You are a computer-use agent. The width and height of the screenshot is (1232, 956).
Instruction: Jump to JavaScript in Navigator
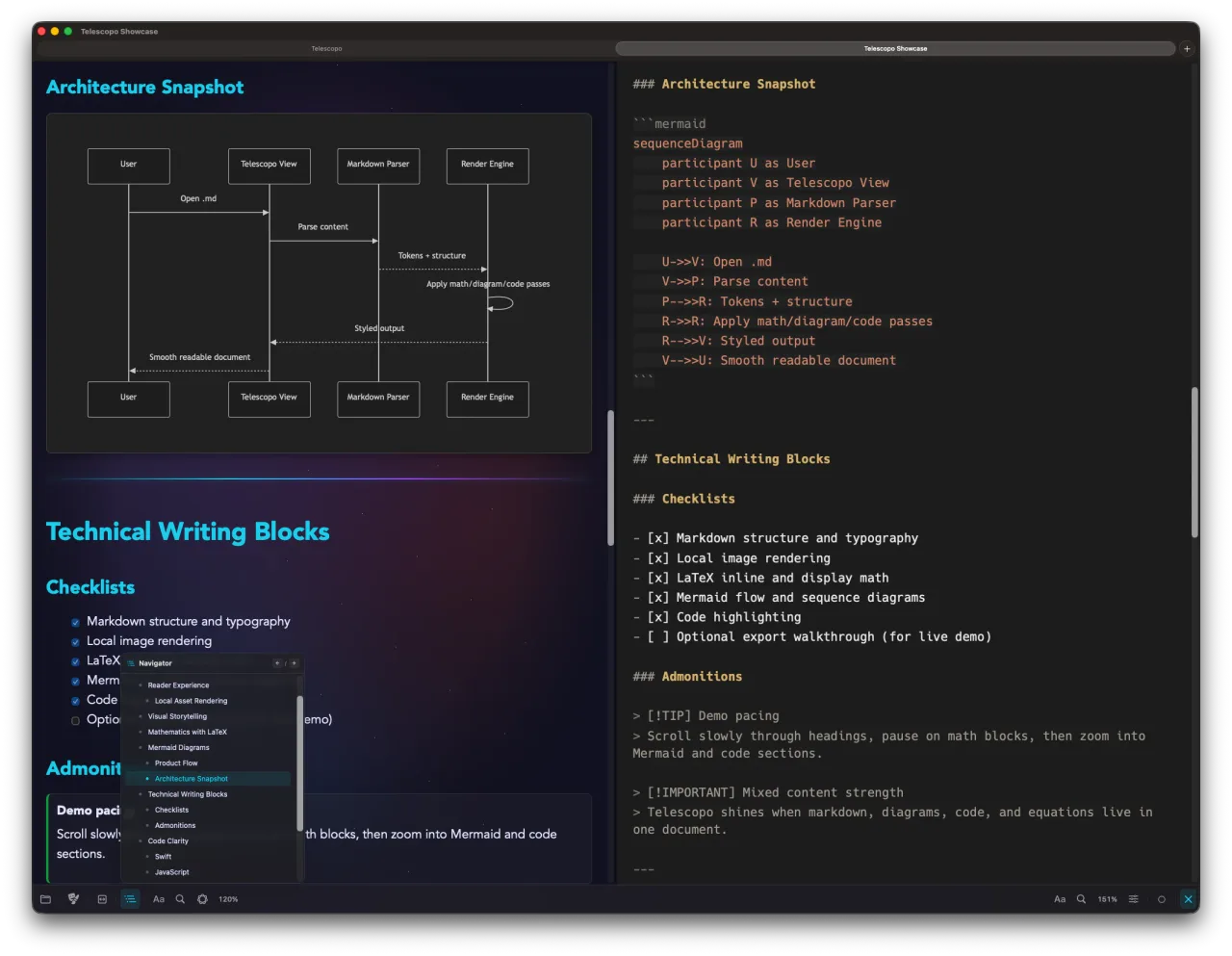point(171,872)
